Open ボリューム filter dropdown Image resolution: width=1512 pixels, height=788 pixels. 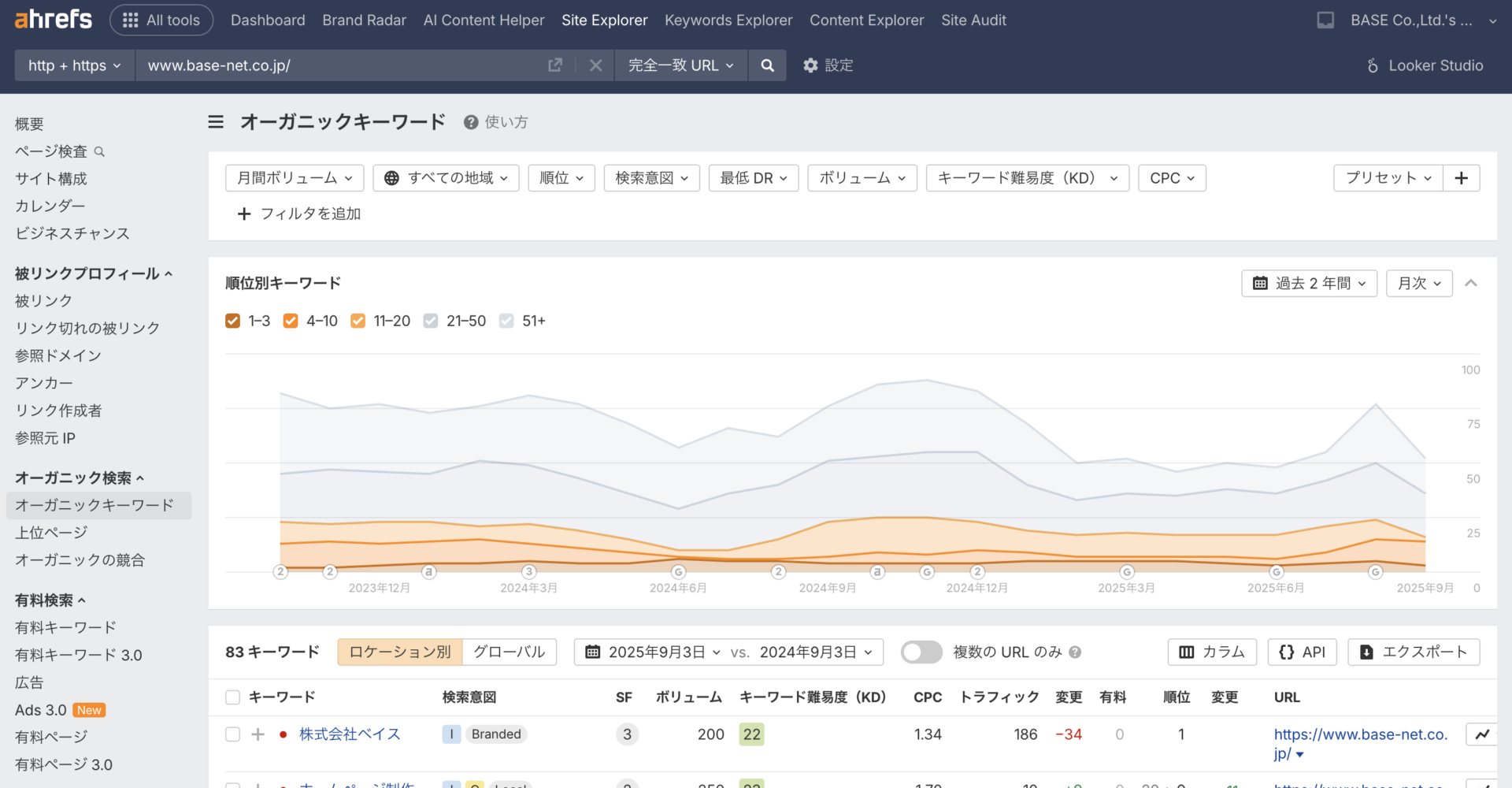click(x=862, y=178)
